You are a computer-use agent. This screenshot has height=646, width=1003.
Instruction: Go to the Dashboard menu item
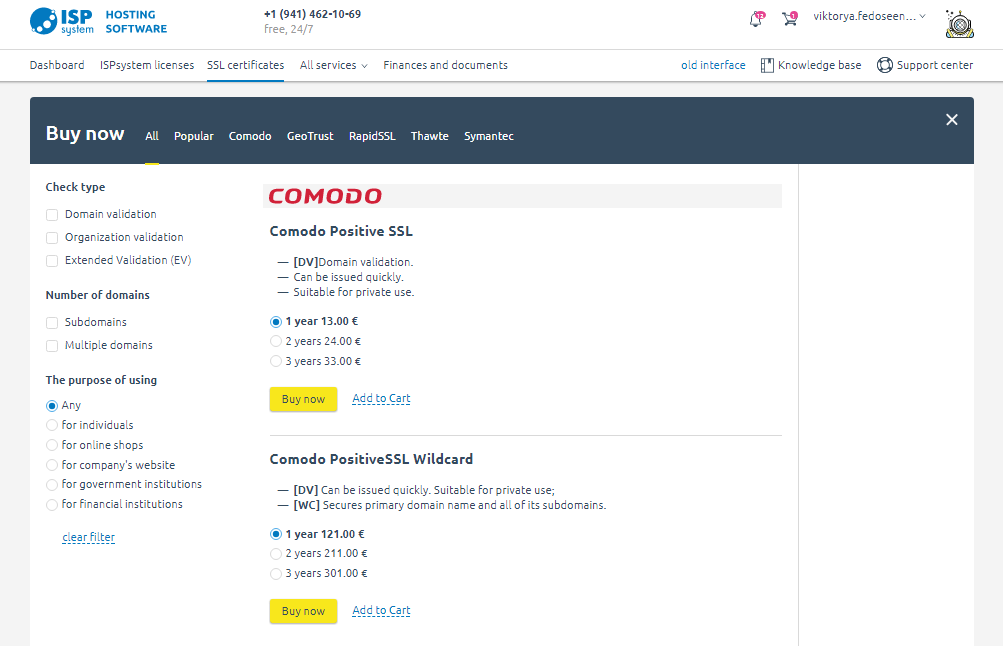[57, 65]
